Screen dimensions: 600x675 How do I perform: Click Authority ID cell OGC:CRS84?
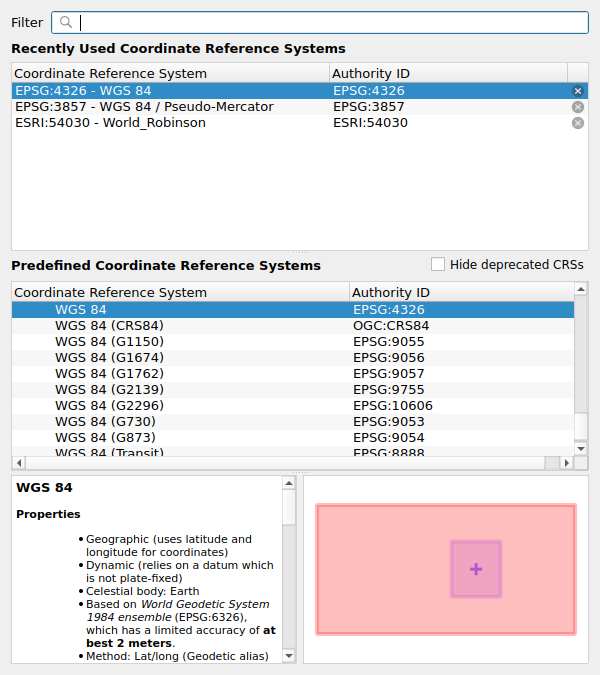[x=391, y=326]
